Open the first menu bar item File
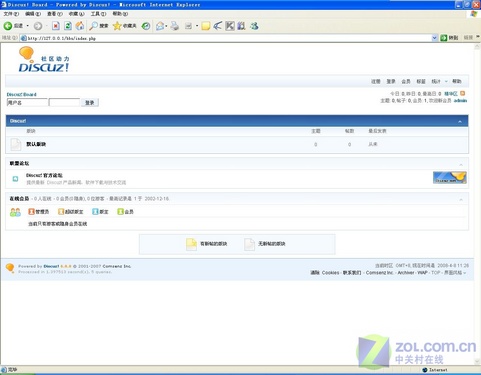Viewport: 481px width, 375px height. pos(11,14)
